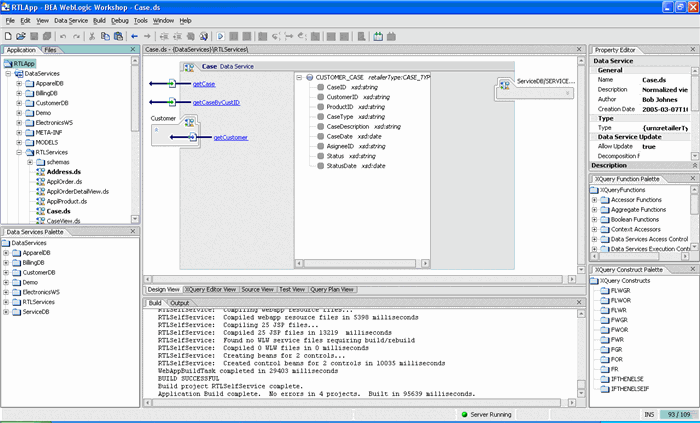This screenshot has width=700, height=423.
Task: Click the Allow Update value true
Action: (649, 146)
